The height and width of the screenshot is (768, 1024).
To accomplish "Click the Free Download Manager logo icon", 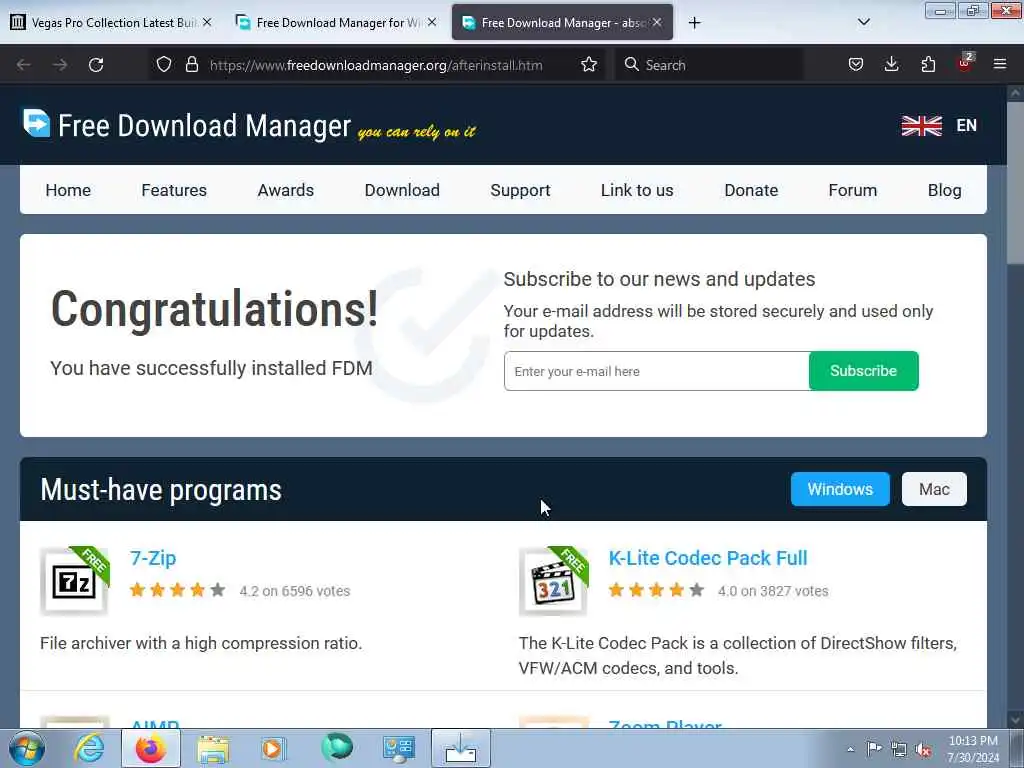I will [37, 123].
